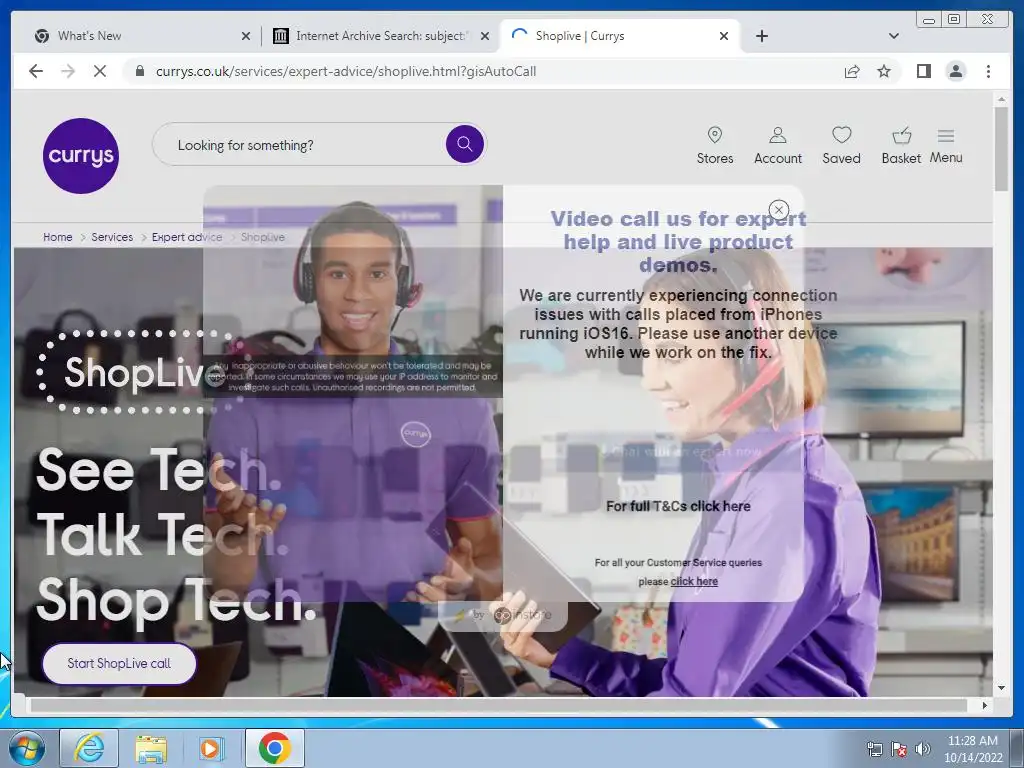
Task: Click Start ShopLive call button
Action: pos(119,664)
